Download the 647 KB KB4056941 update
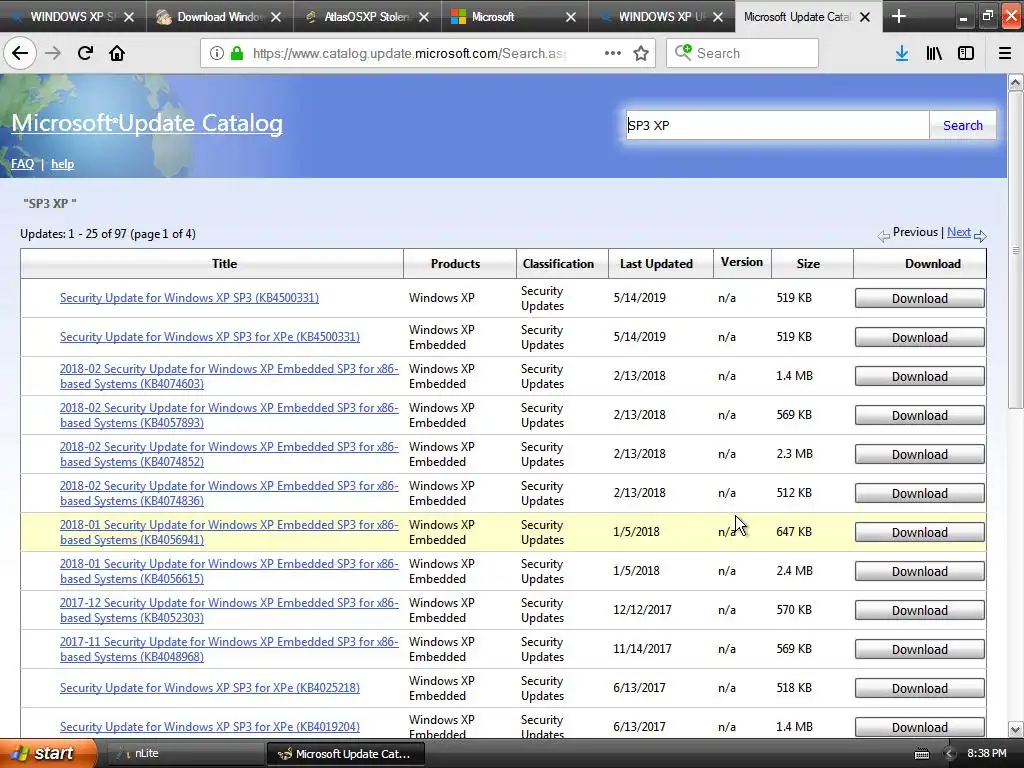Screen dimensions: 1024x768 pos(920,533)
